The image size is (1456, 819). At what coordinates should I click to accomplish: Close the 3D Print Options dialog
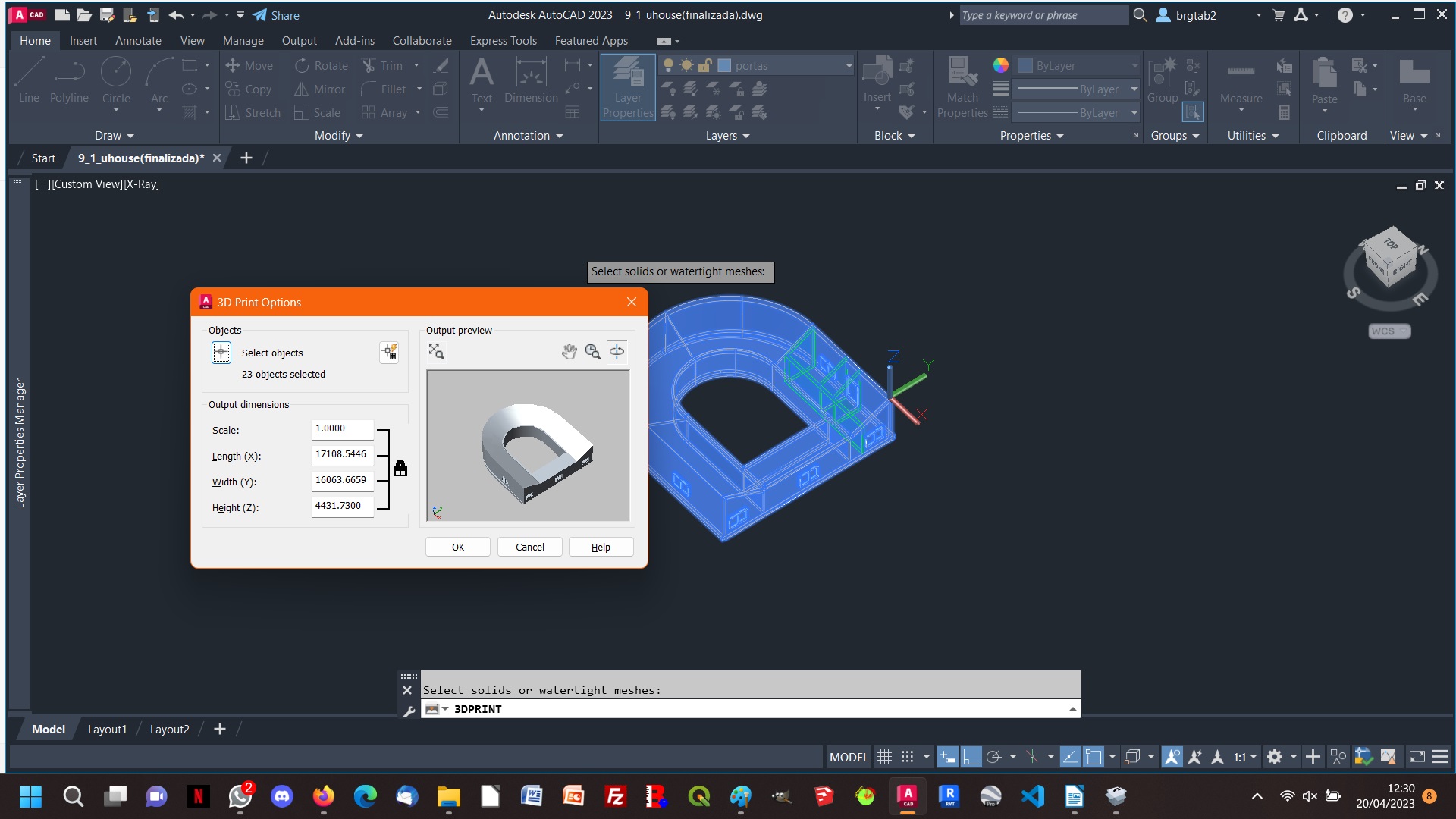[632, 302]
